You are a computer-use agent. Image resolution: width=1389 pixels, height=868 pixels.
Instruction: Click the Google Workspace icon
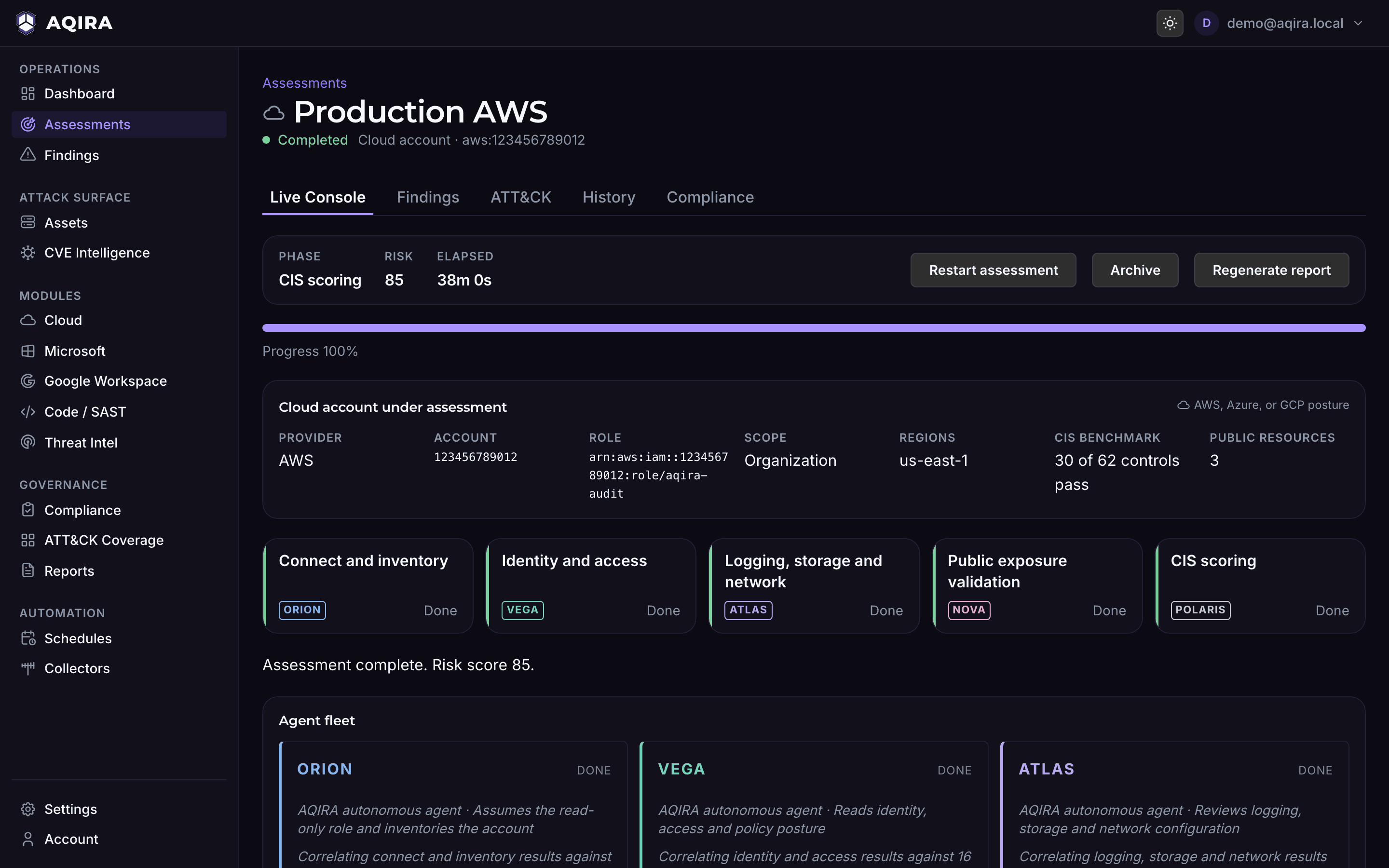tap(27, 381)
